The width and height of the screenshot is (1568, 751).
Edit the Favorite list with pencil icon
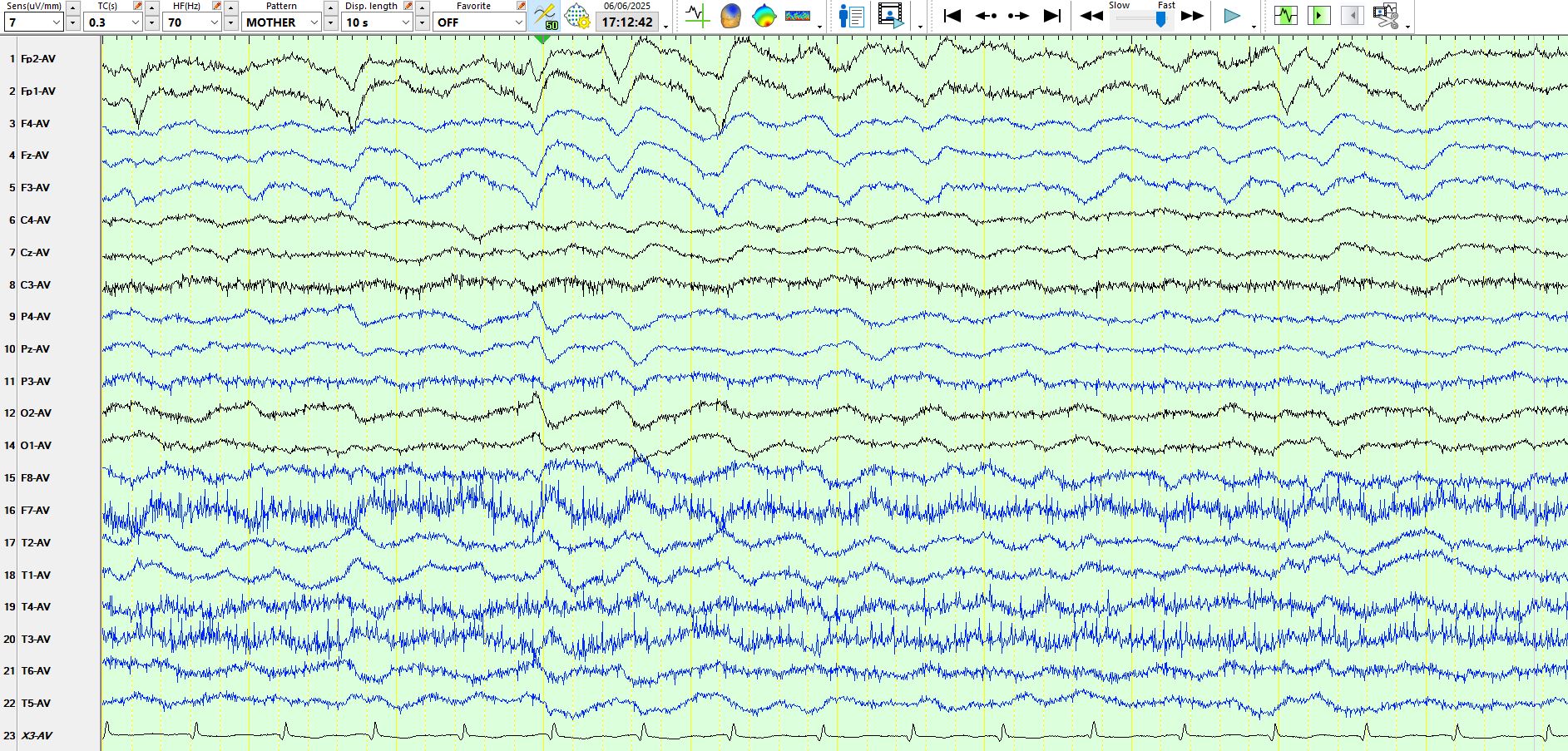pyautogui.click(x=522, y=6)
